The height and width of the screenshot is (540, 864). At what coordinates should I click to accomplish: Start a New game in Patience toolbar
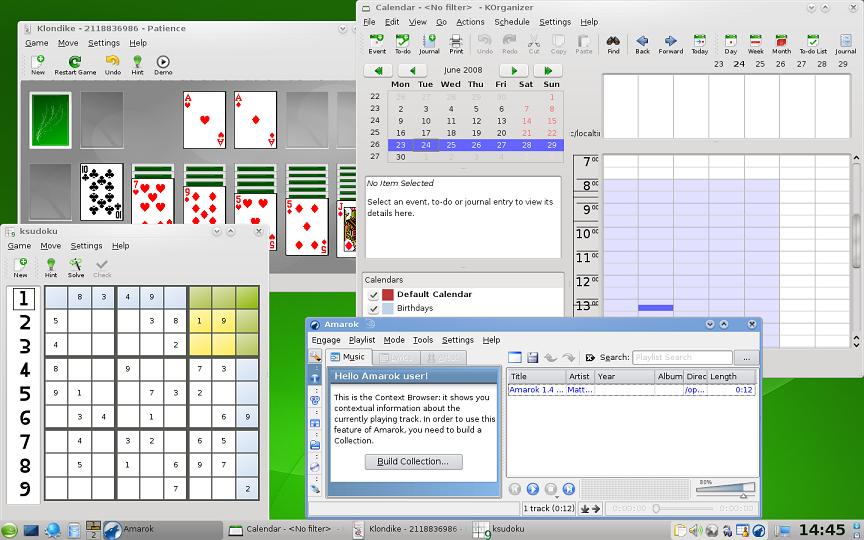click(x=38, y=65)
